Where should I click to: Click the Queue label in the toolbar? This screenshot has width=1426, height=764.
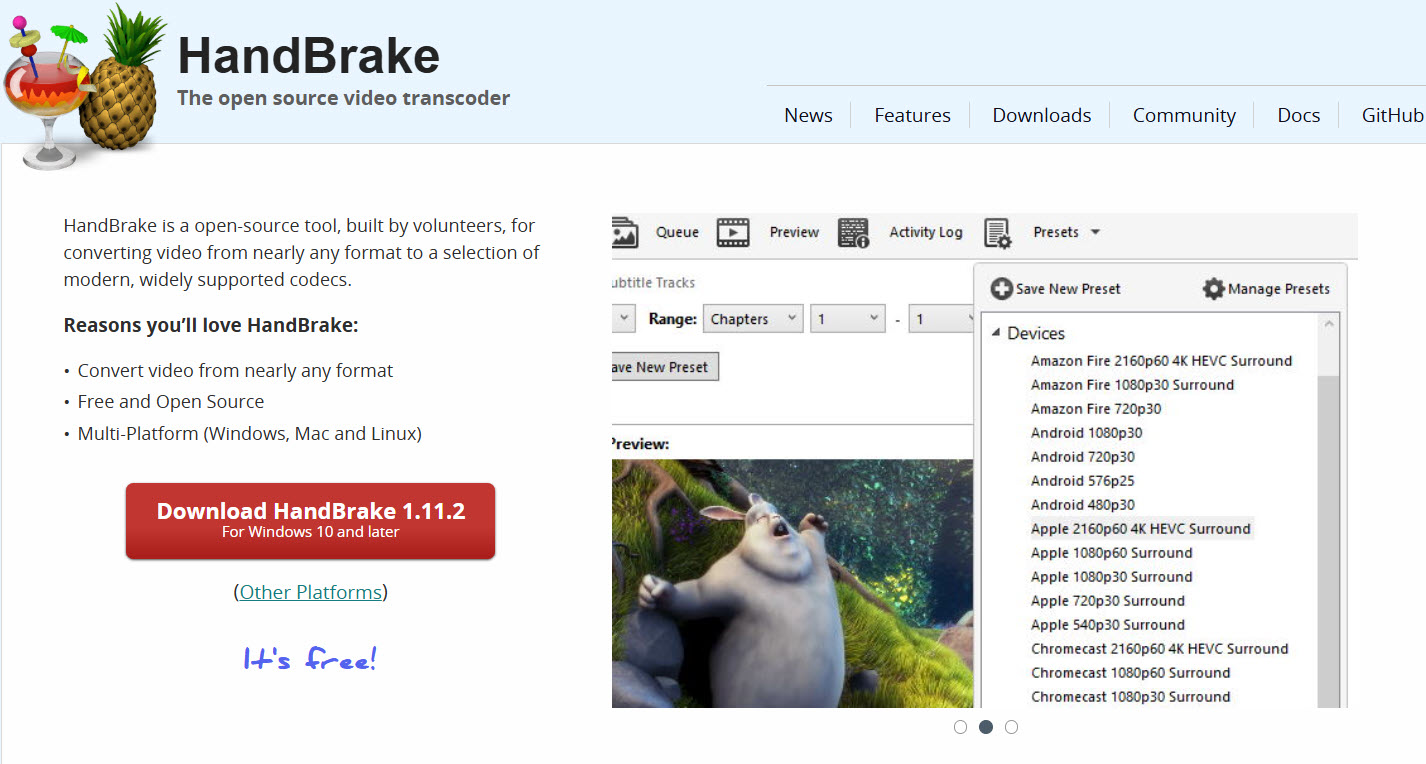[x=677, y=232]
